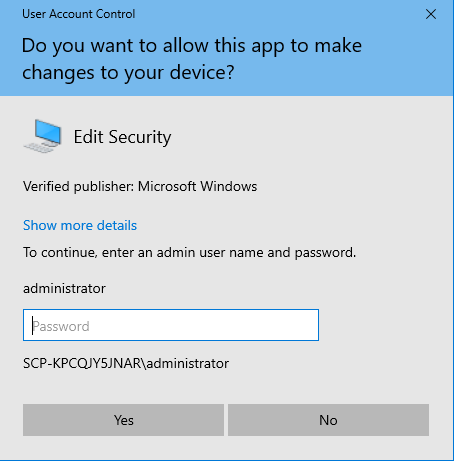Click the Edit Security computer icon
Screen dimensions: 454x461
tap(43, 136)
